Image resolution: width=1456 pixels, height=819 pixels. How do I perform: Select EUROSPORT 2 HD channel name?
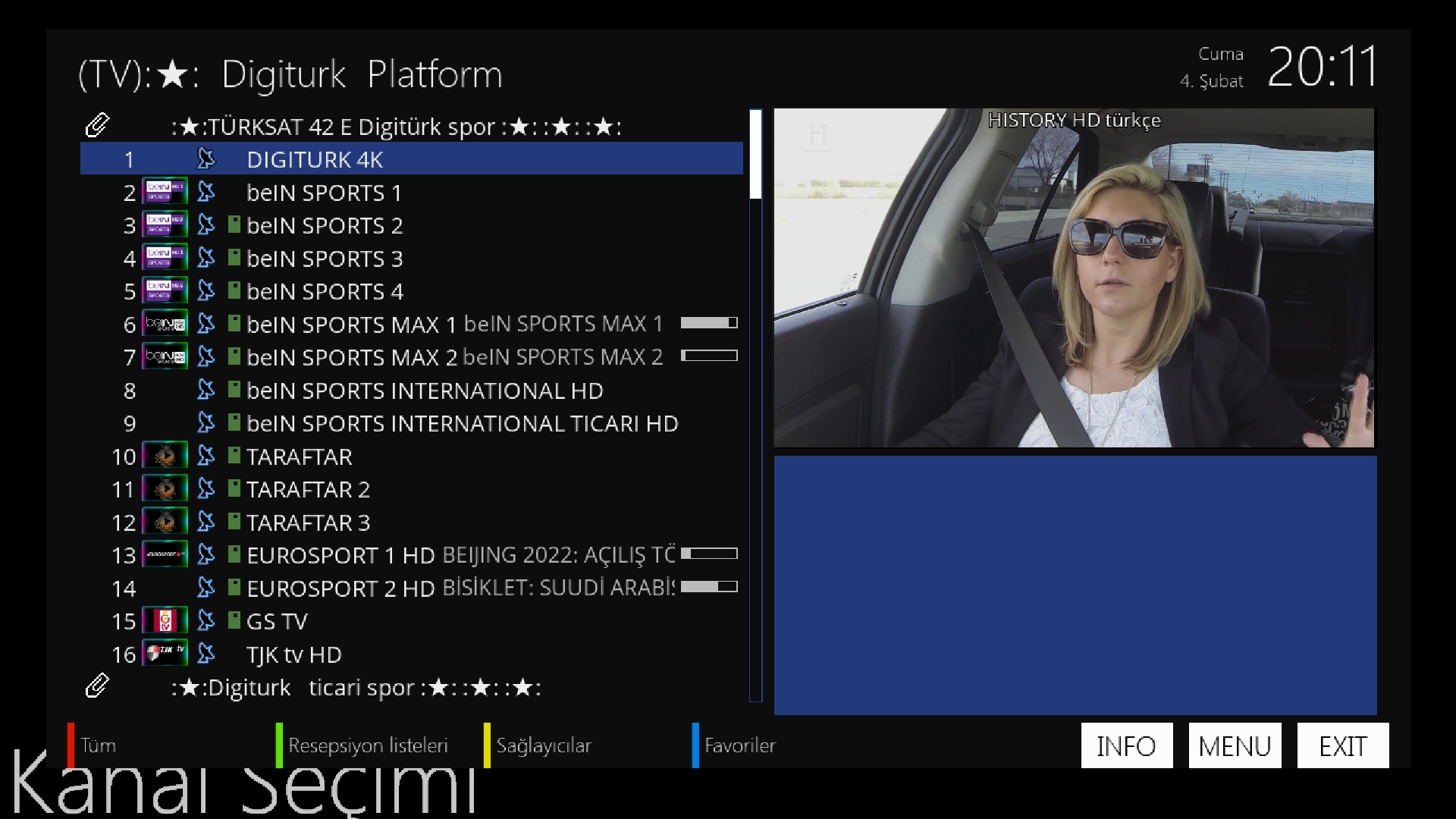coord(340,588)
